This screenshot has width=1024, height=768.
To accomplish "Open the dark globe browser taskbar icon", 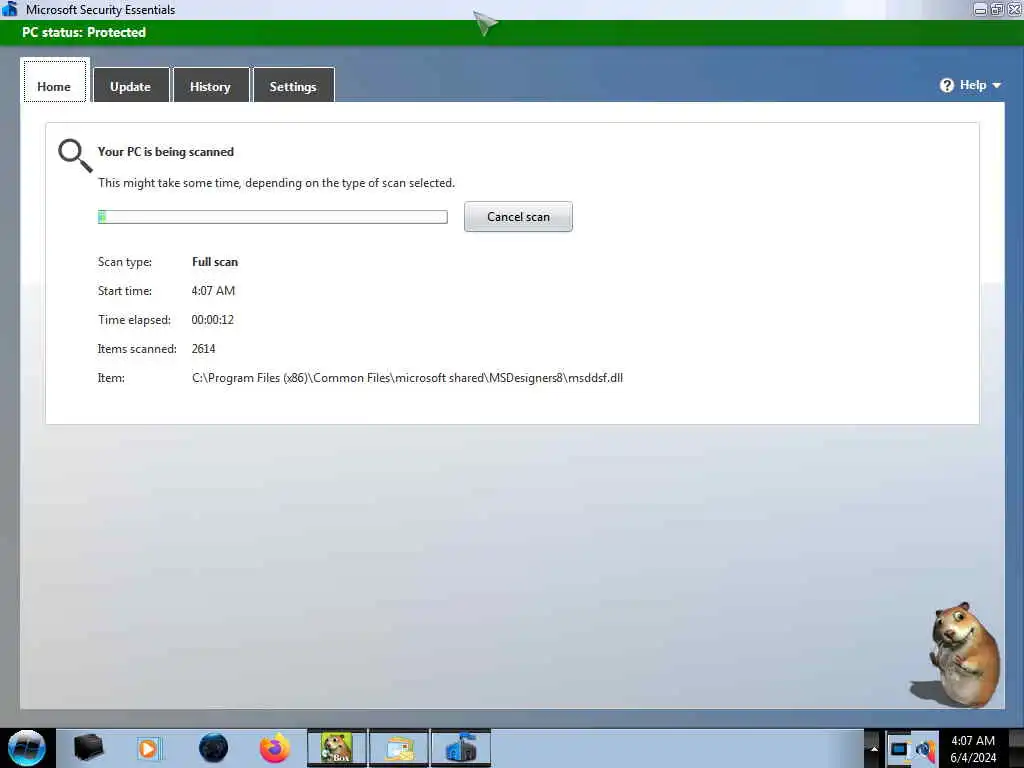I will point(214,748).
